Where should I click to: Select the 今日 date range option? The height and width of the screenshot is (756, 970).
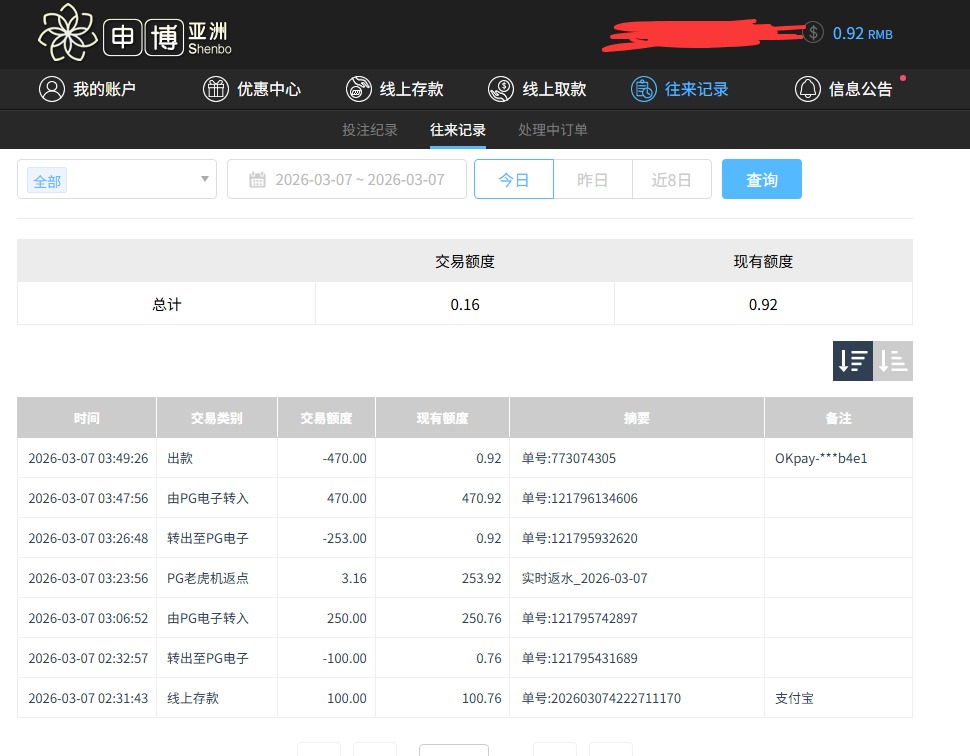(513, 180)
